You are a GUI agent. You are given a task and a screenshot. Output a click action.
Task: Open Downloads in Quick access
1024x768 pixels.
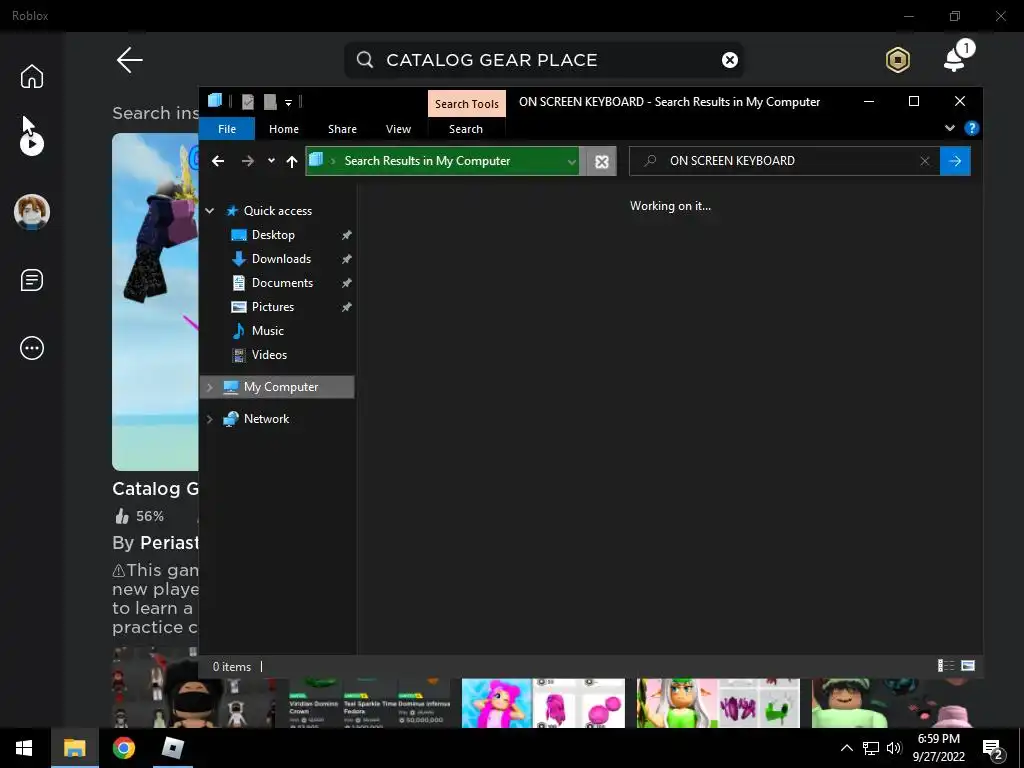pos(281,259)
